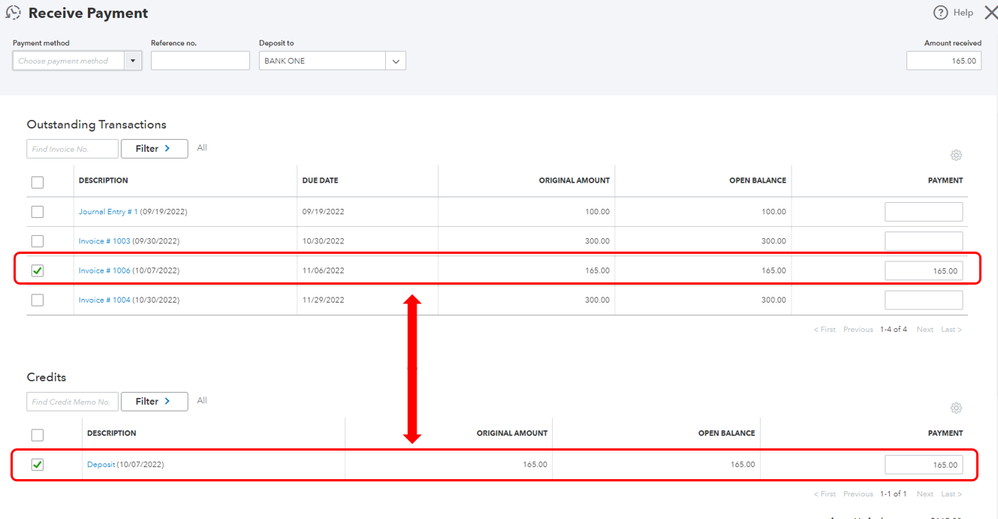Viewport: 998px width, 519px height.
Task: Click payment field for Journal Entry # 1
Action: (x=924, y=211)
